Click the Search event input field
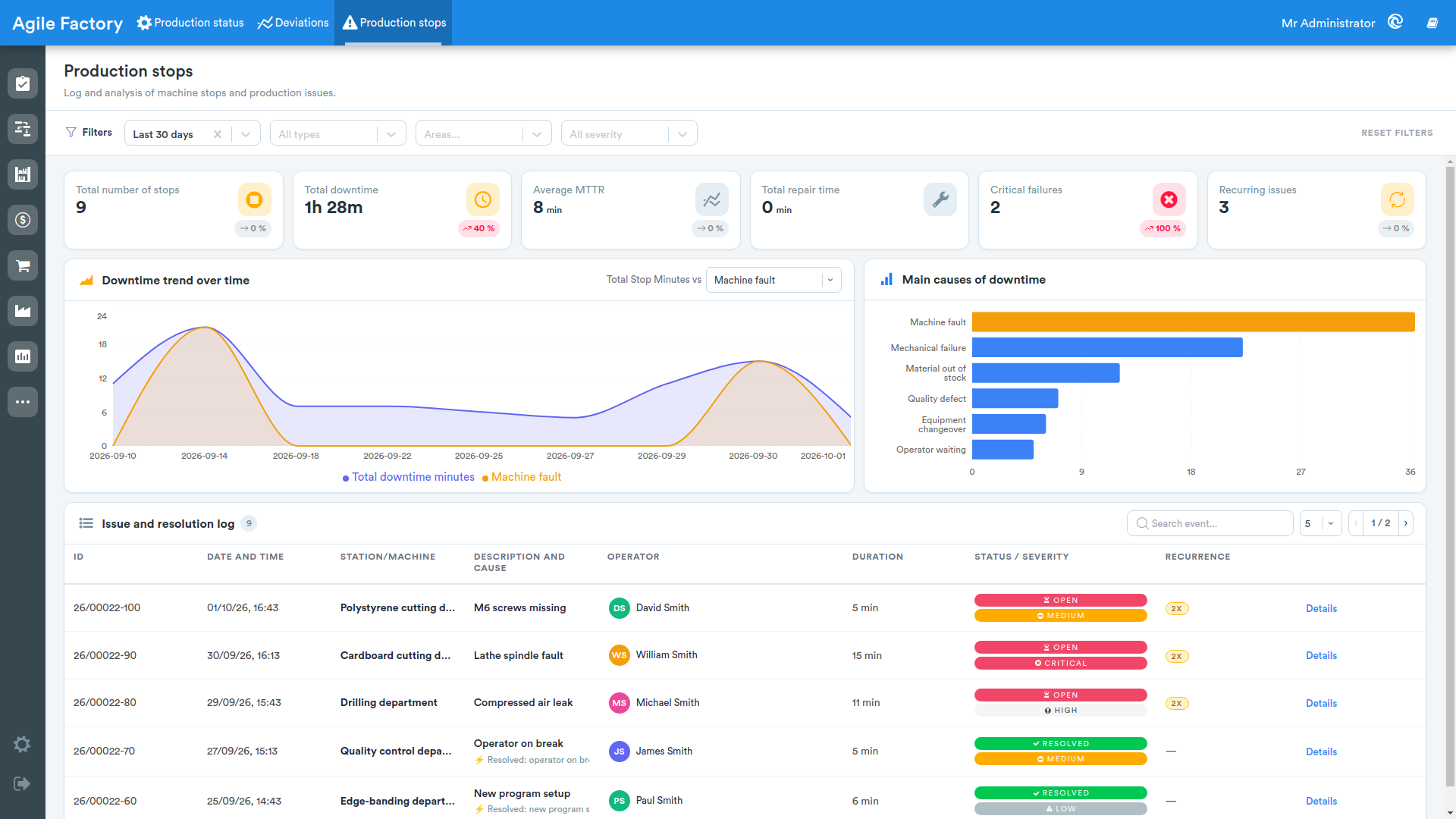1456x819 pixels. [1210, 523]
